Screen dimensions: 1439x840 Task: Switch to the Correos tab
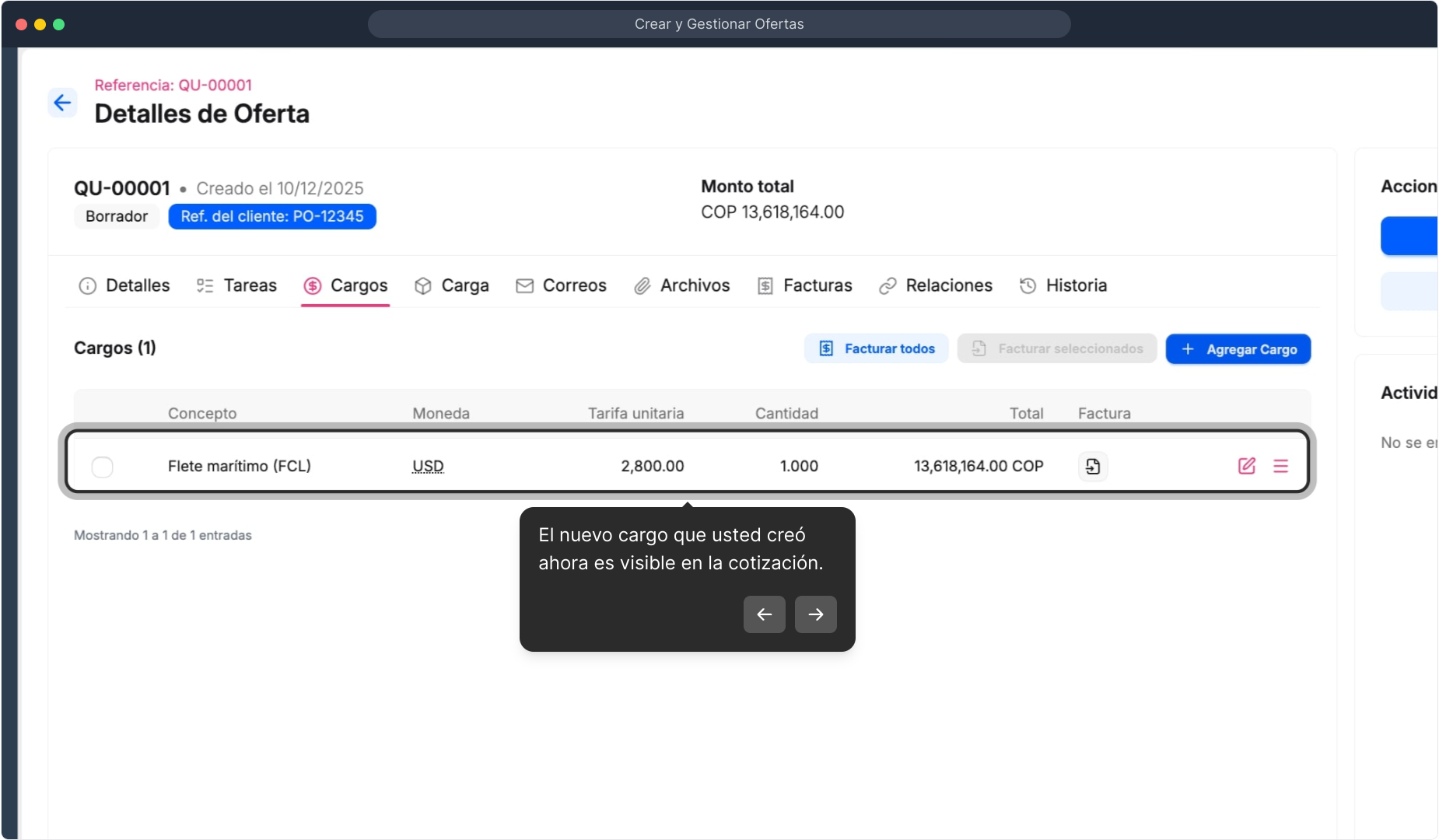pyautogui.click(x=561, y=285)
